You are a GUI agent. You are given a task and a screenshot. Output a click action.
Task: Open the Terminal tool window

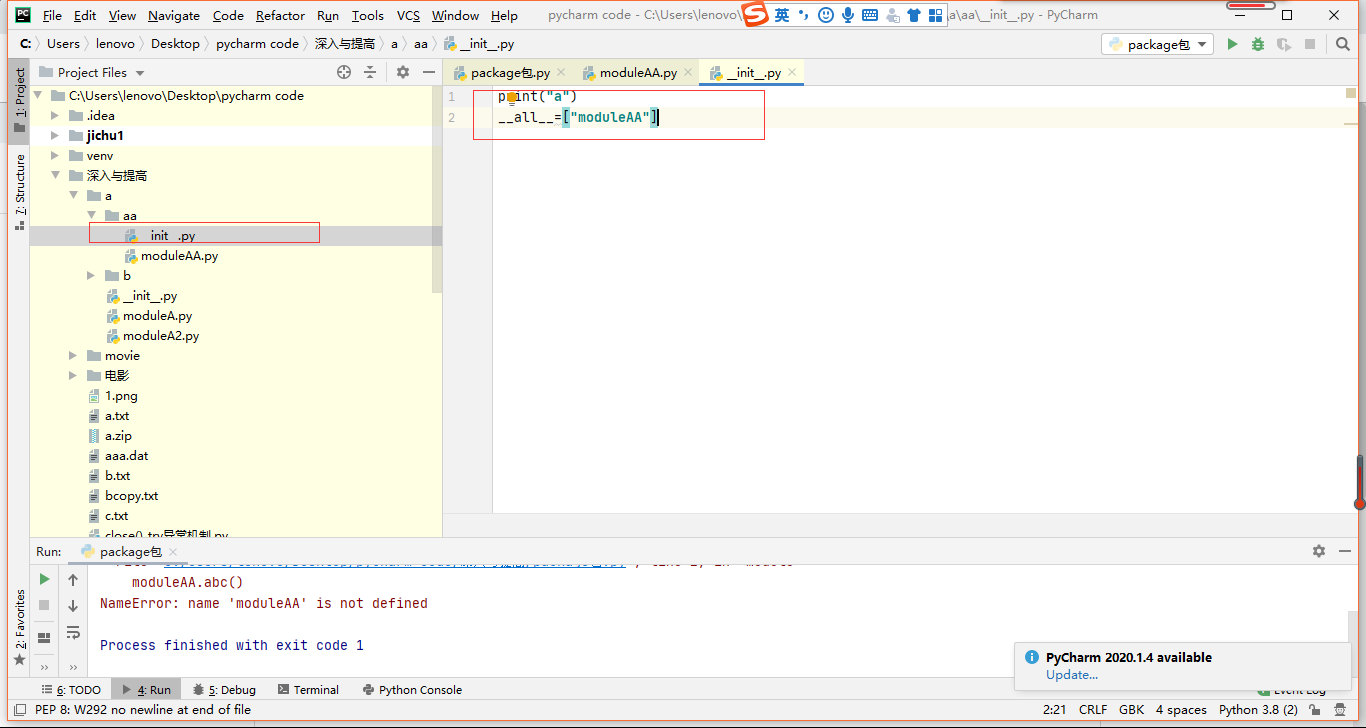308,690
